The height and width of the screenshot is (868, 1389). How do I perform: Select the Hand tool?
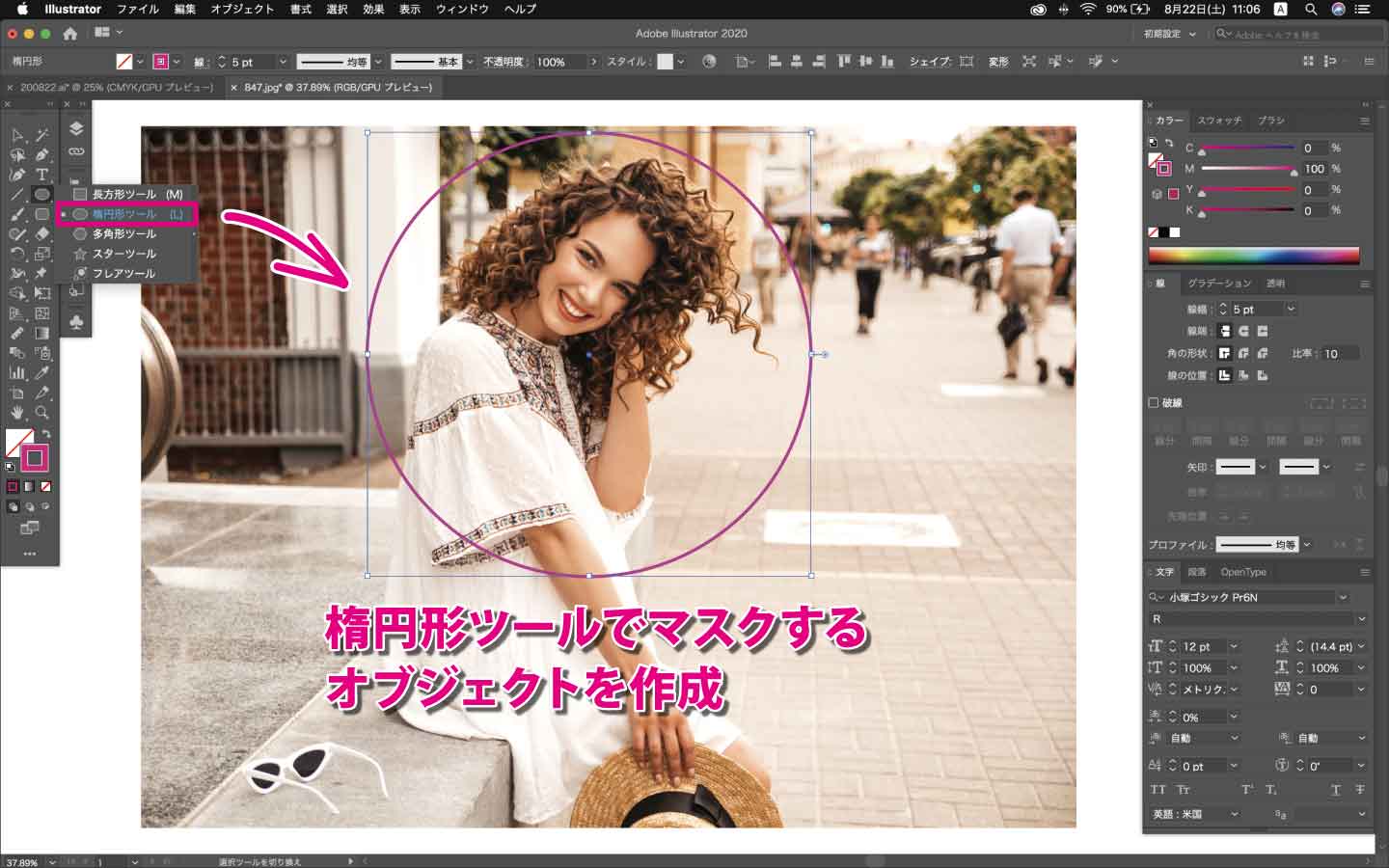coord(17,412)
